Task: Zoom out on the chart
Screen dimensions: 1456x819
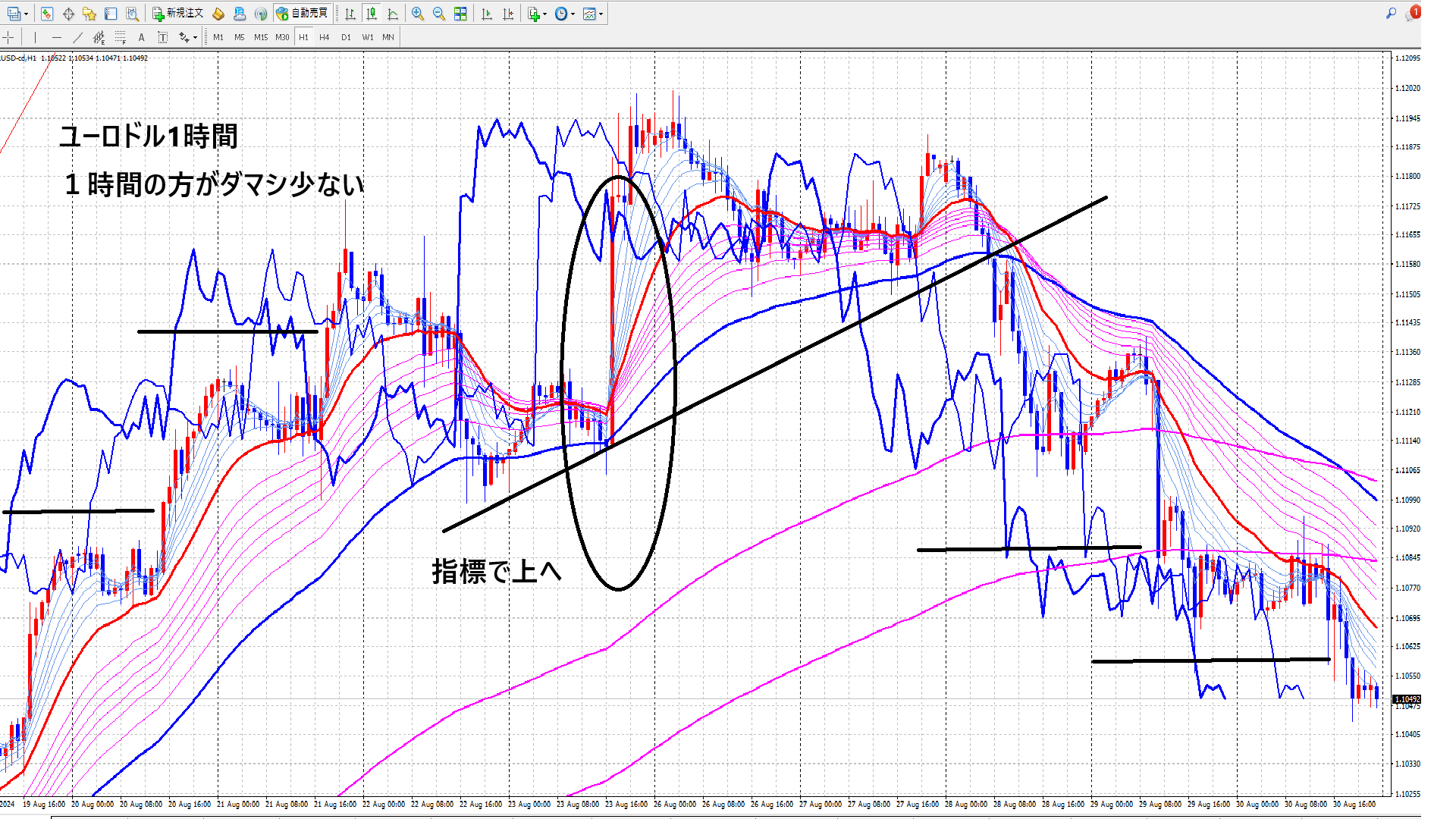Action: coord(439,14)
